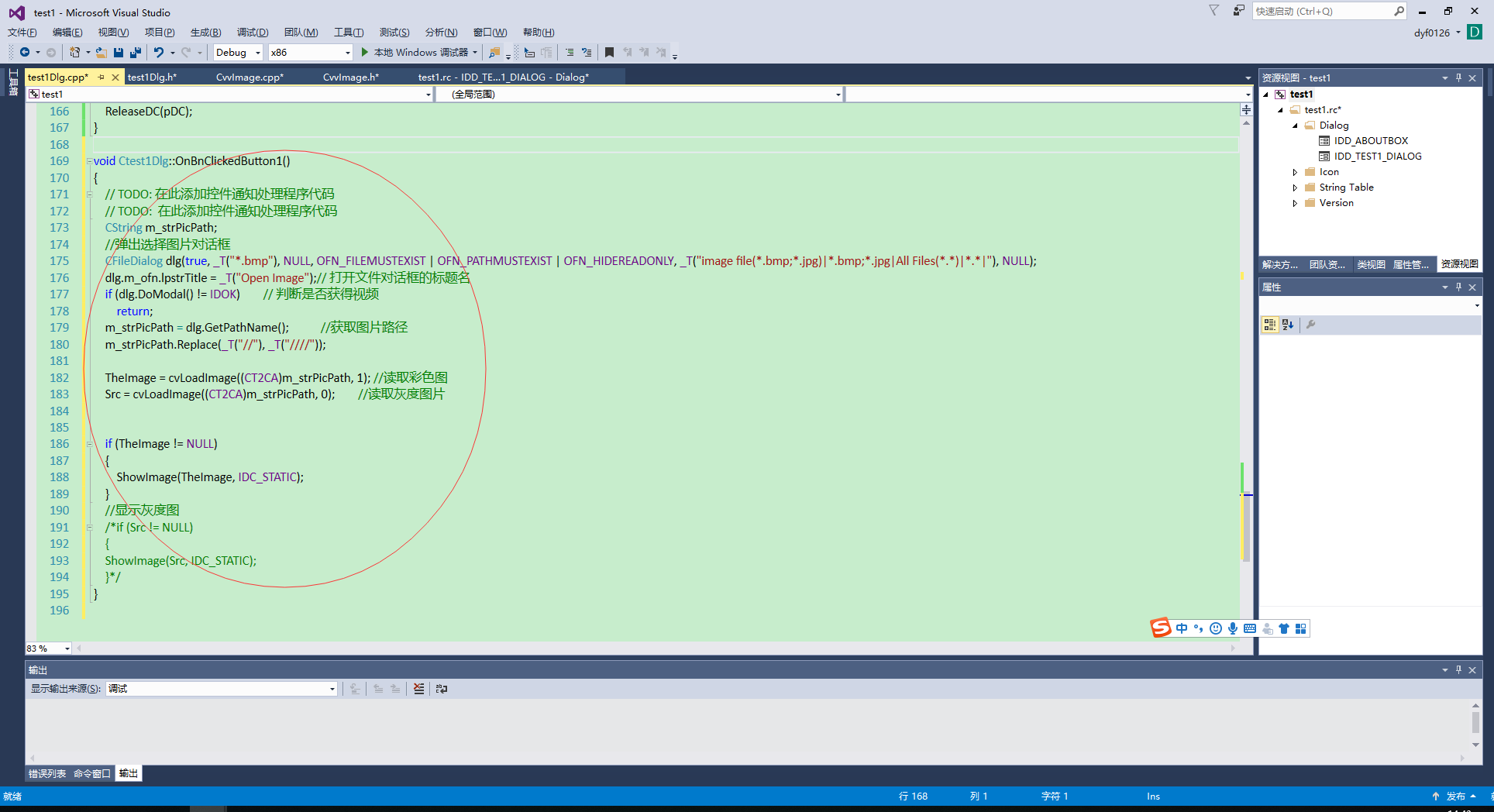The image size is (1494, 812).
Task: Select IDD_ABOUTBOX in resource view
Action: [1370, 140]
